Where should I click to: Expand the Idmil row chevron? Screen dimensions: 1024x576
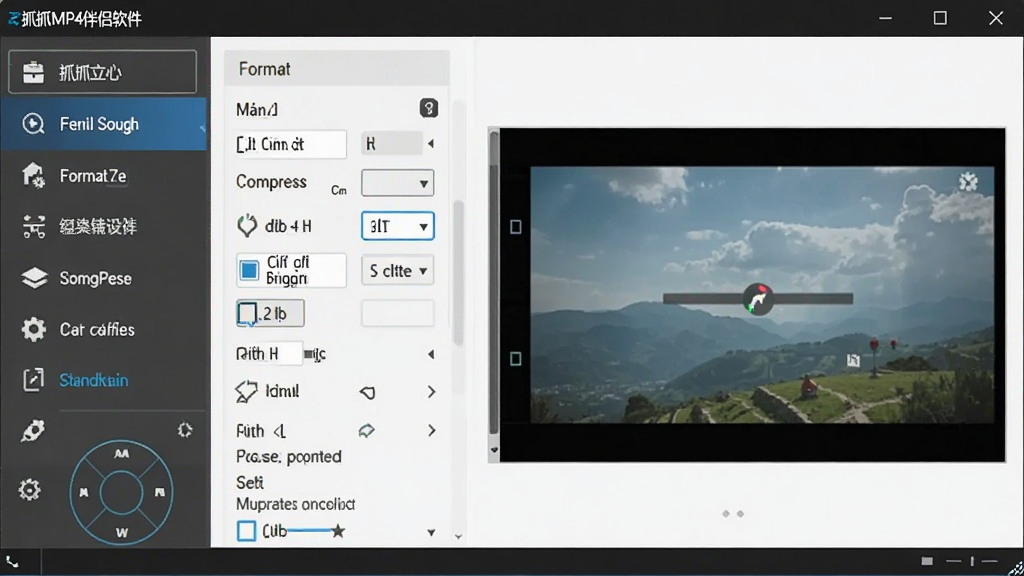pos(432,392)
